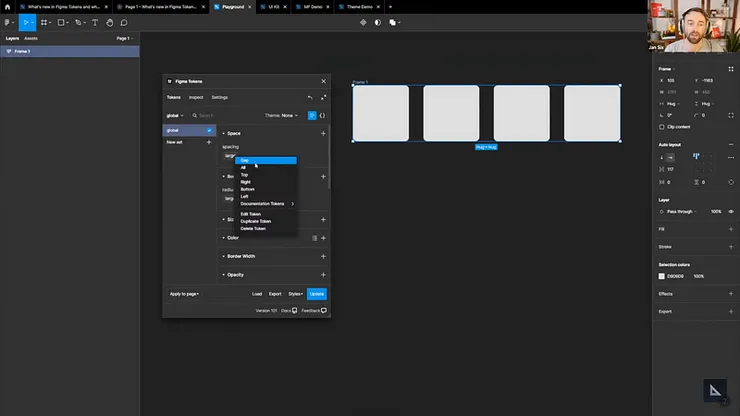Image resolution: width=740 pixels, height=416 pixels.
Task: Select the Move tool
Action: point(27,22)
